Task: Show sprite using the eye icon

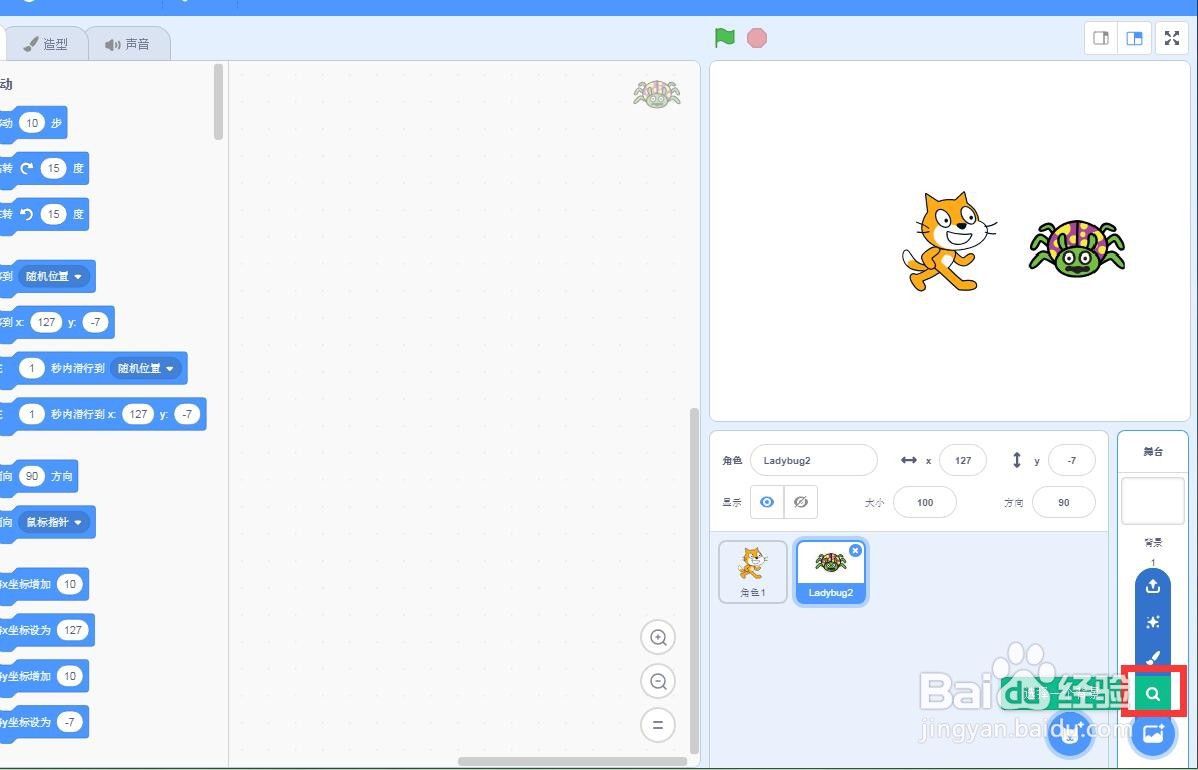Action: pos(767,502)
